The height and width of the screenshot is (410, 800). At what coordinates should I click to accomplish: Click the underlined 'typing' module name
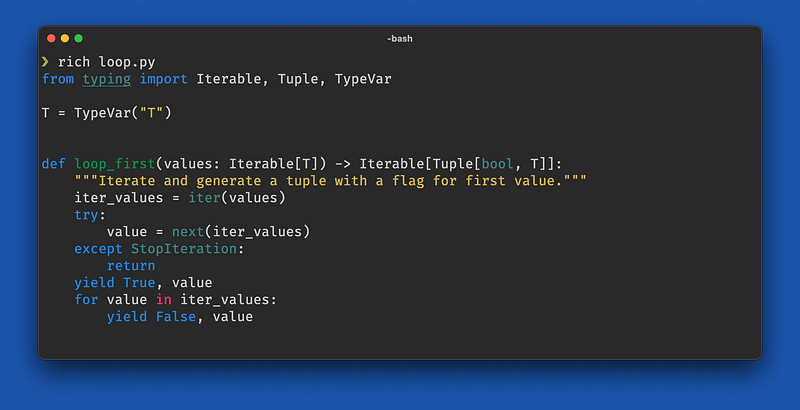[x=107, y=79]
